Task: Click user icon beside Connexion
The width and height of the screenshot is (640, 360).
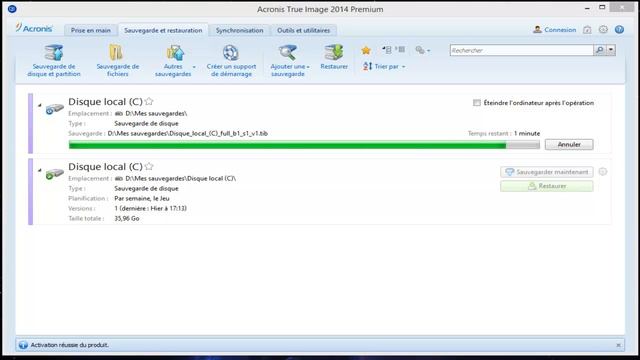Action: tap(538, 29)
